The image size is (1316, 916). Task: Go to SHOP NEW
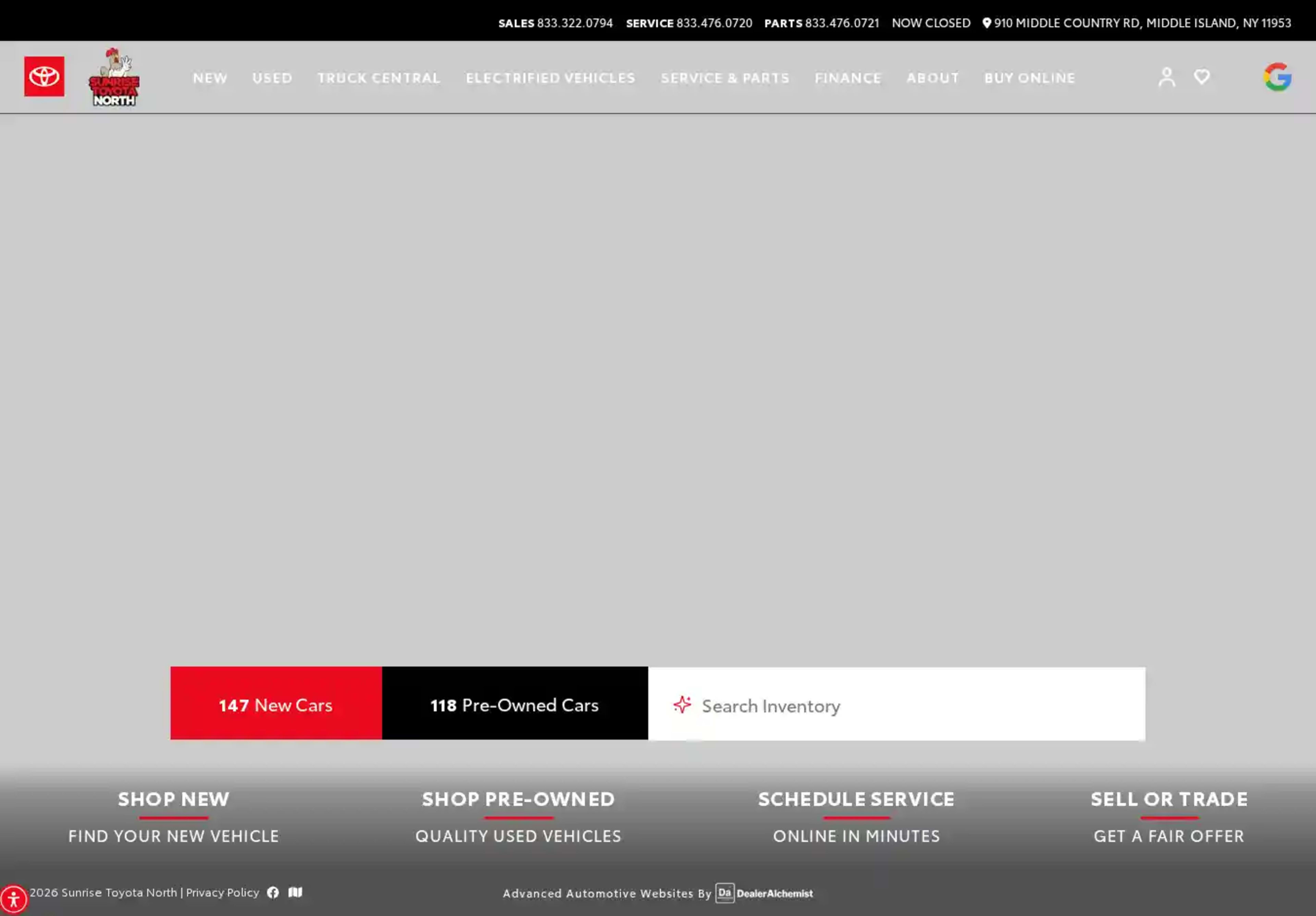click(174, 799)
